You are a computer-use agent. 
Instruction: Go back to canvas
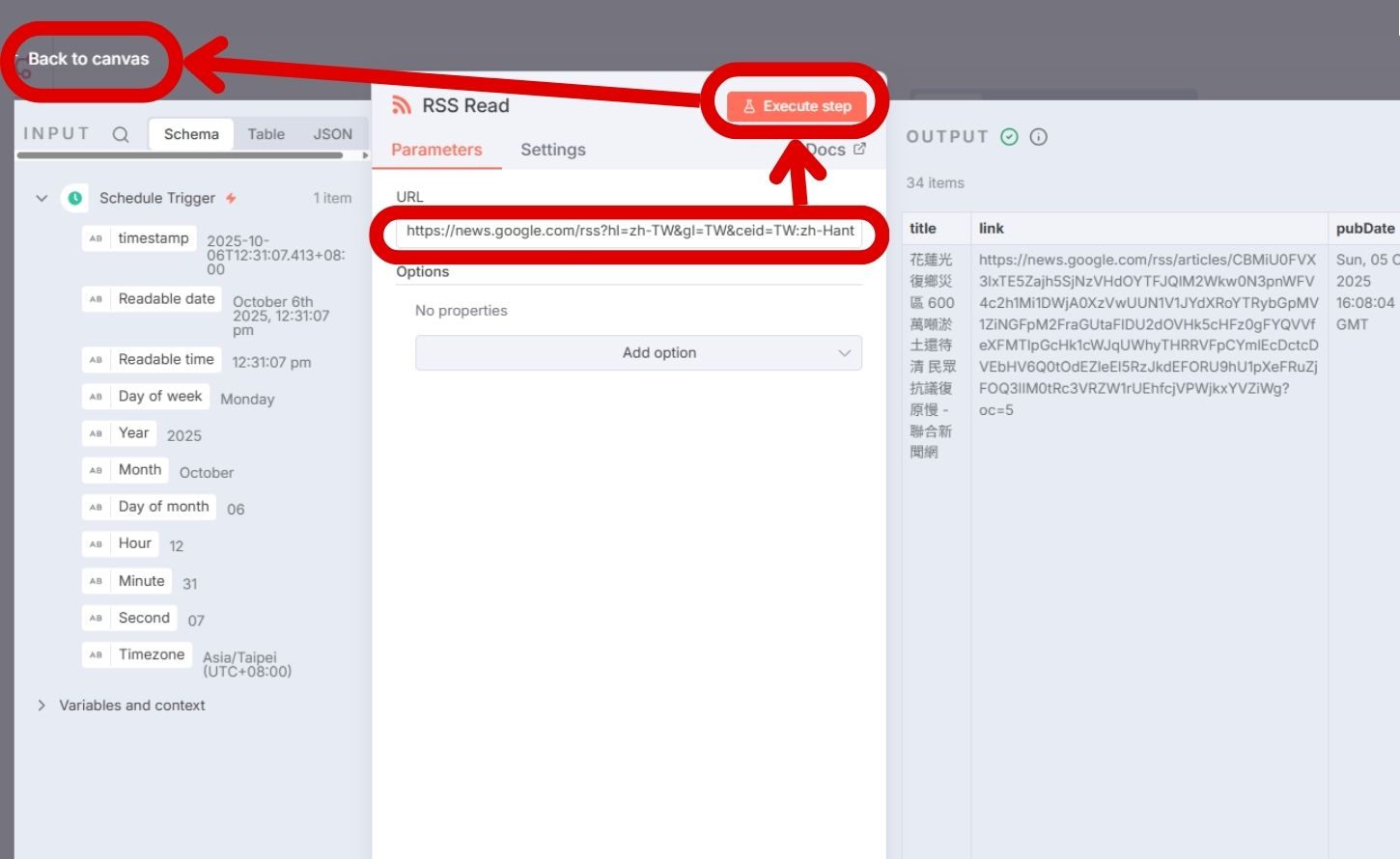click(x=88, y=59)
